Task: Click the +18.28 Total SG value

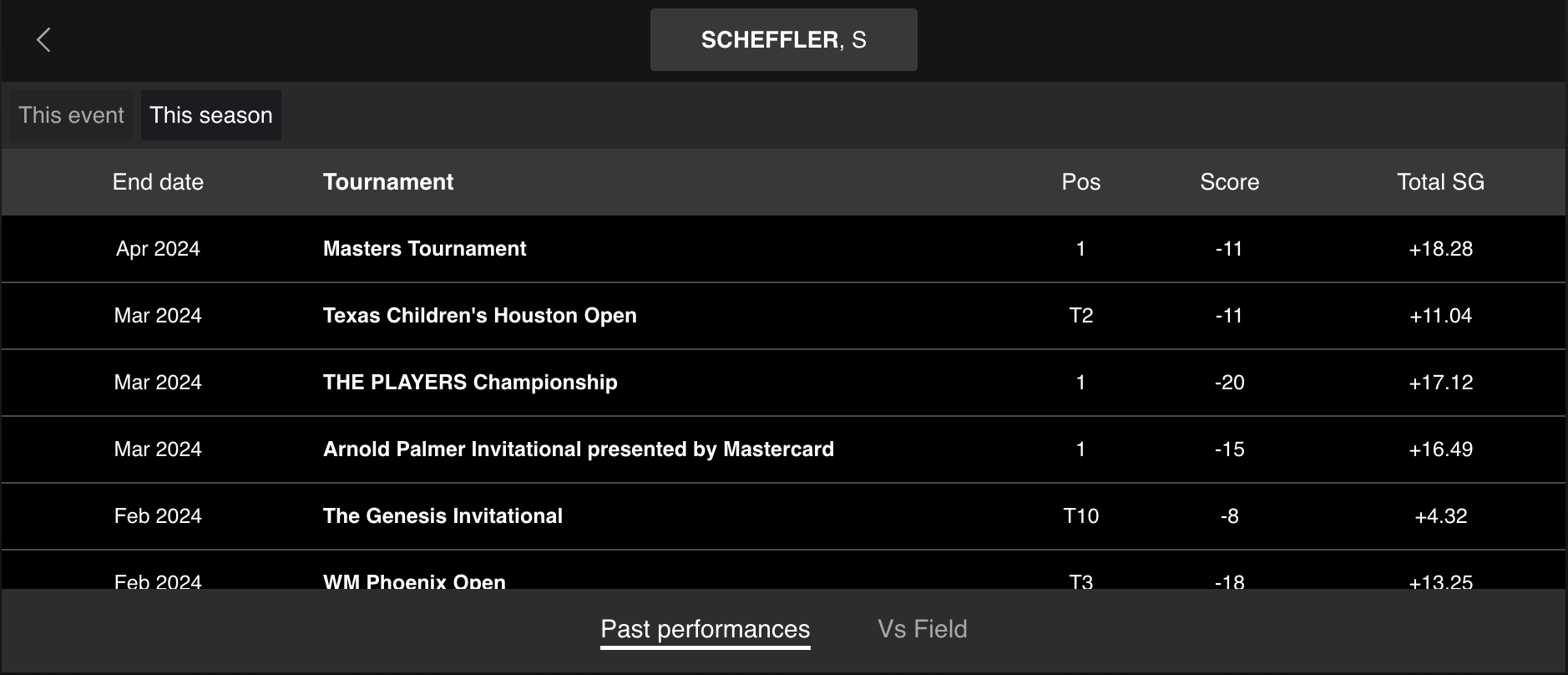Action: click(x=1440, y=249)
